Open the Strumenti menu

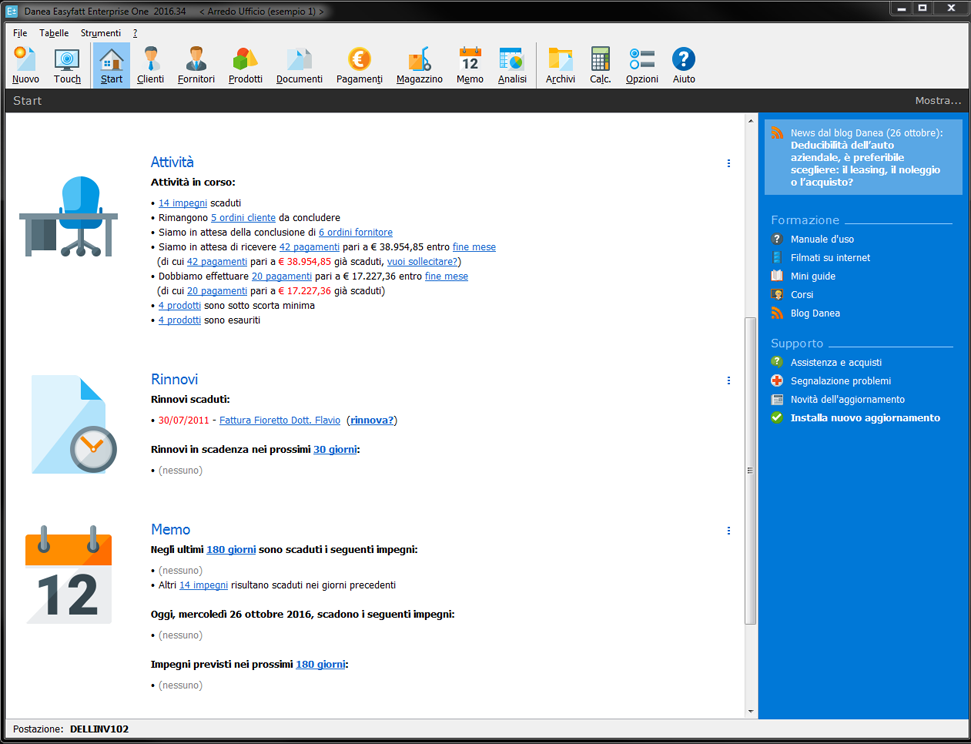click(100, 32)
